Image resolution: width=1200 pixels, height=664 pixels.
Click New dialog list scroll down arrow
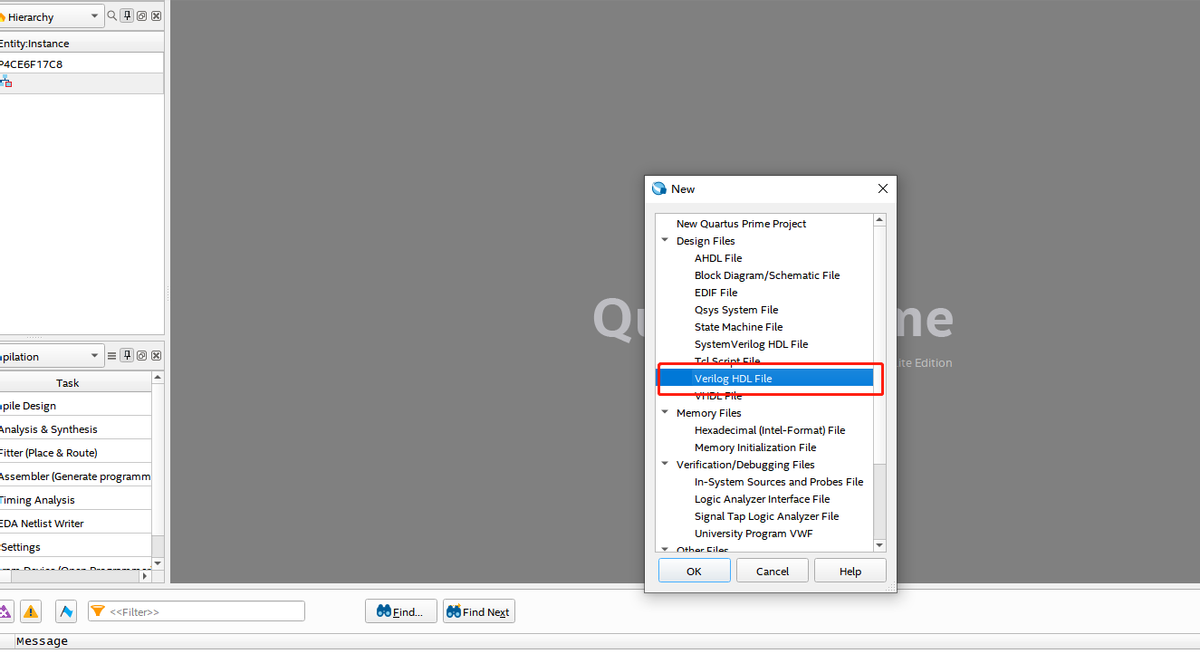click(879, 545)
